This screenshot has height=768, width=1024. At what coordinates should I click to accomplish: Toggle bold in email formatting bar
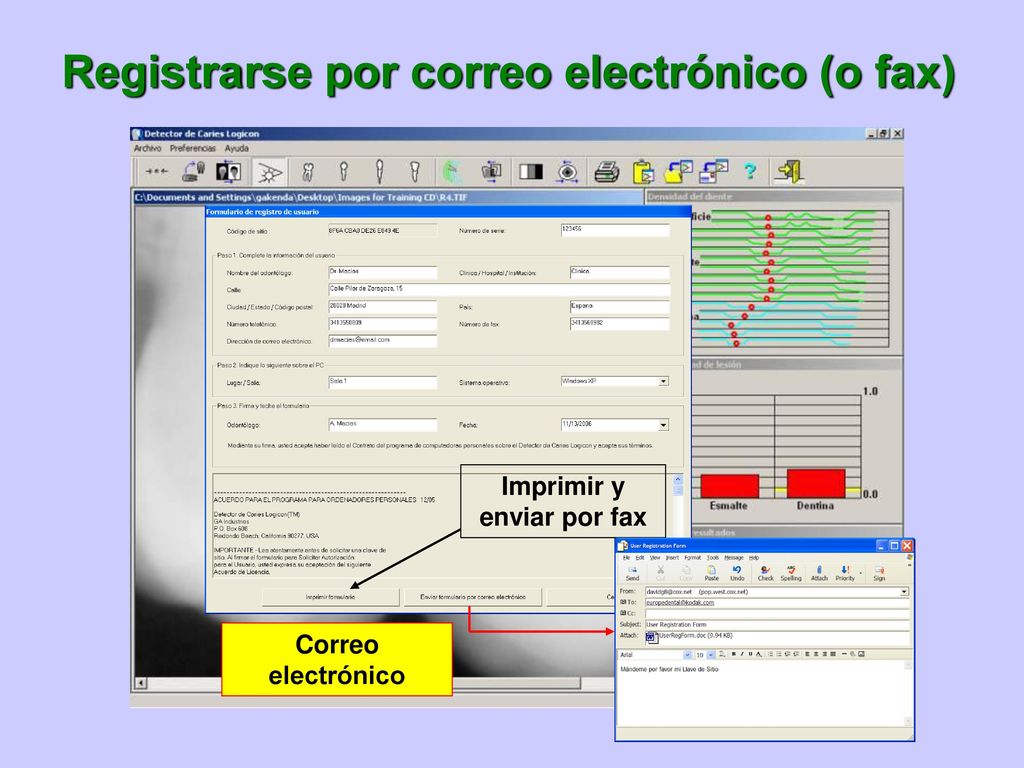tap(733, 654)
